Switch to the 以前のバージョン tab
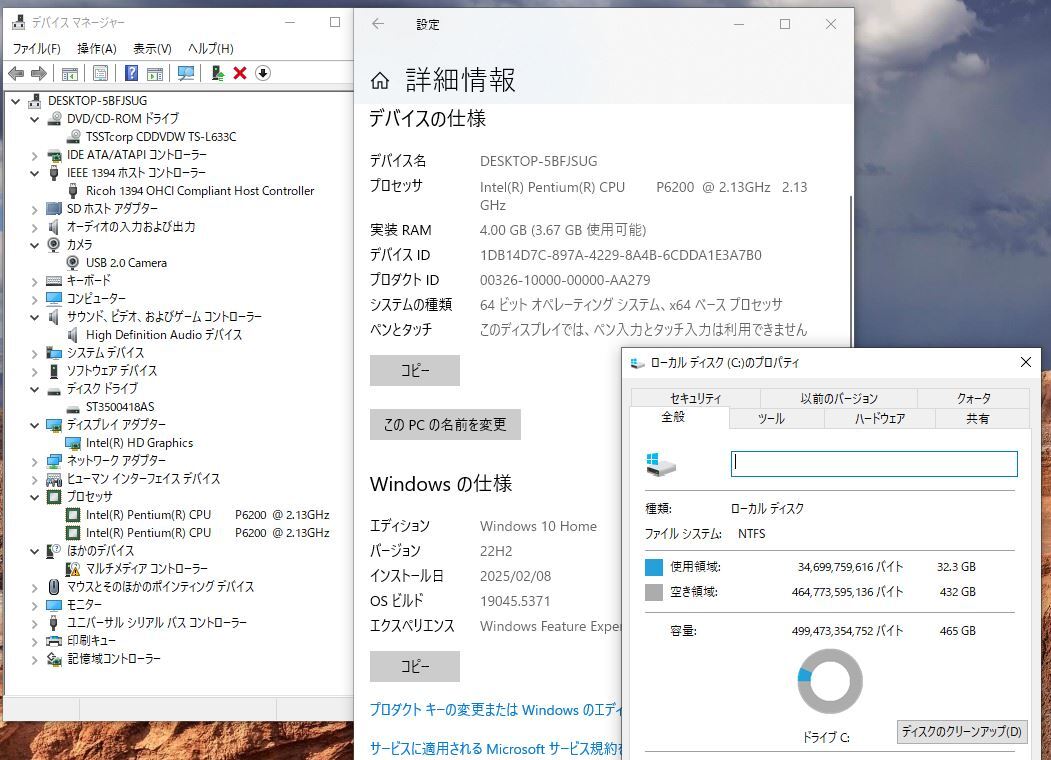The image size is (1051, 760). point(839,398)
